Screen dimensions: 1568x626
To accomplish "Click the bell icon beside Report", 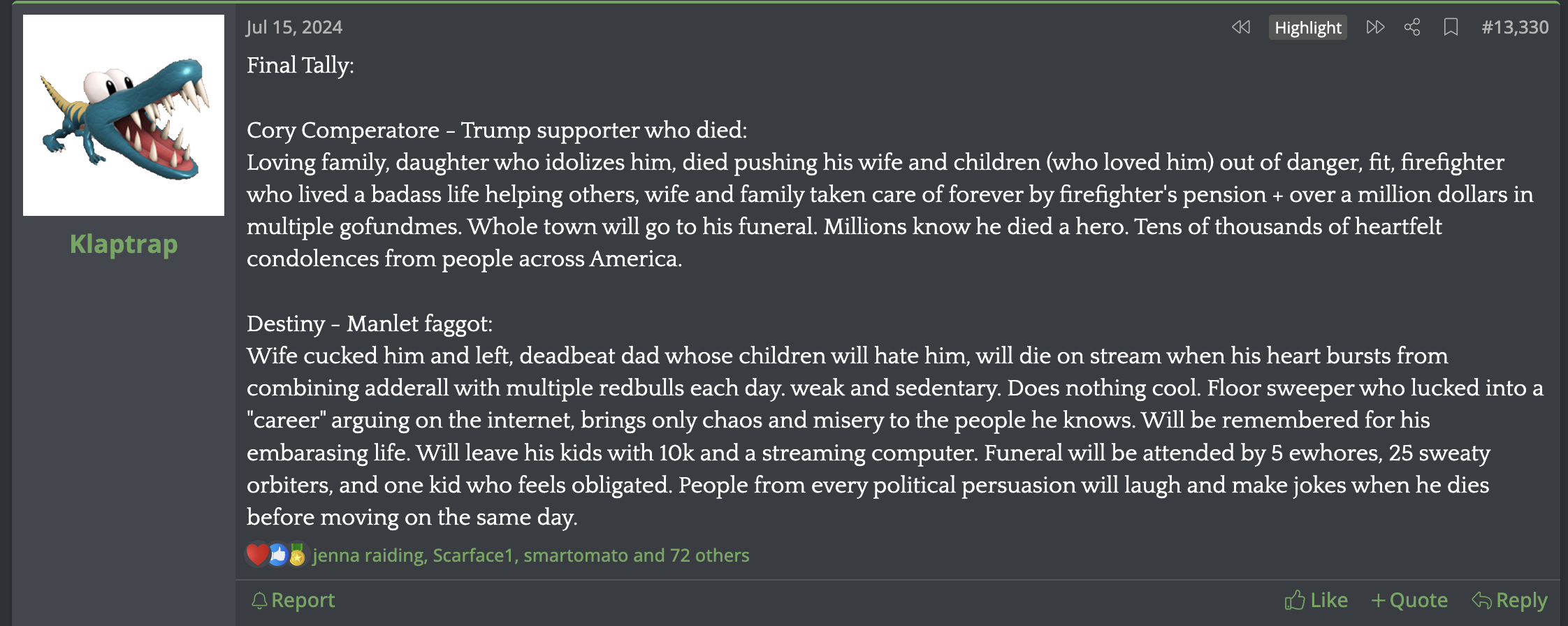I will coord(259,600).
